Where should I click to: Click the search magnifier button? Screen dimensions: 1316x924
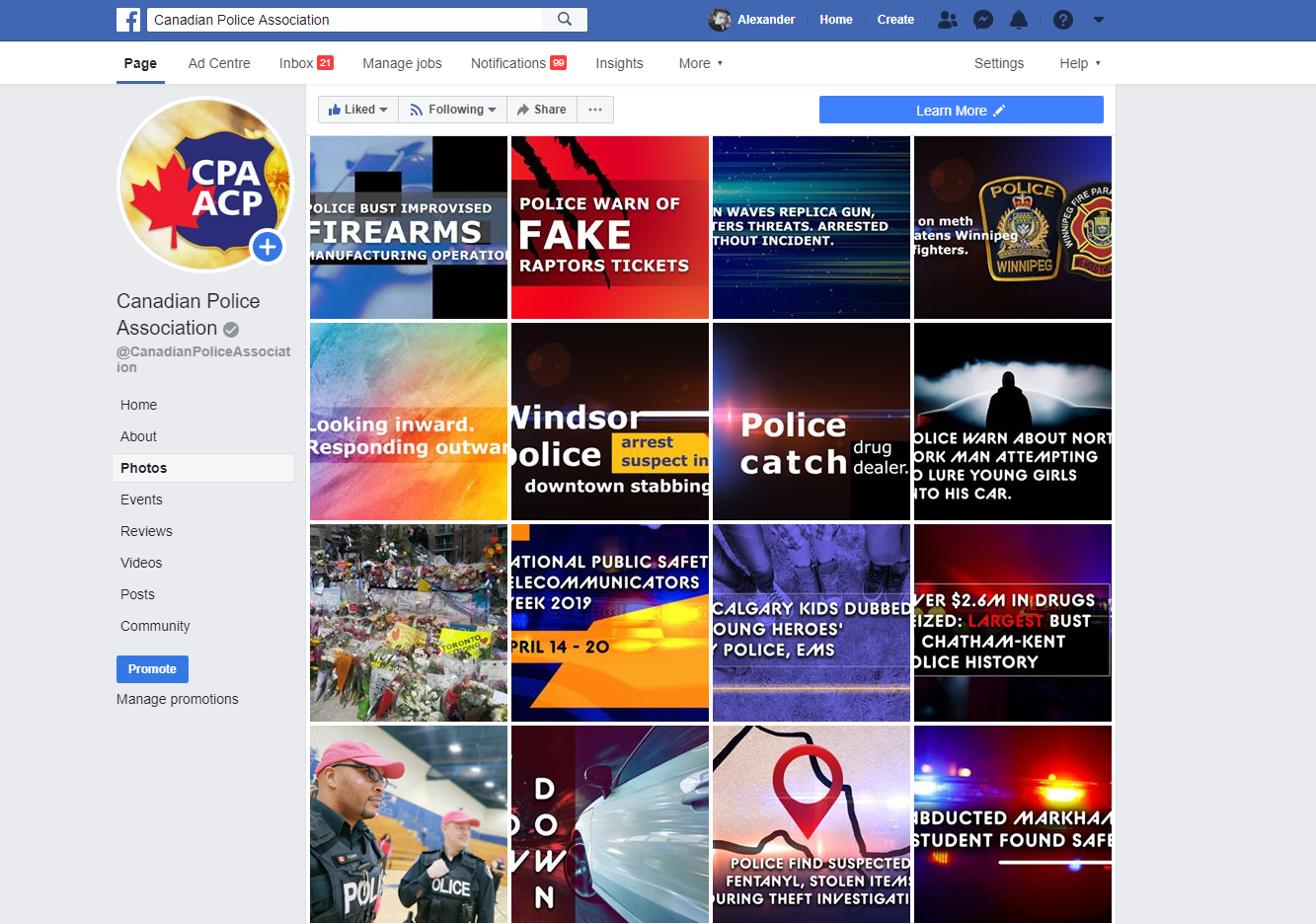[565, 20]
